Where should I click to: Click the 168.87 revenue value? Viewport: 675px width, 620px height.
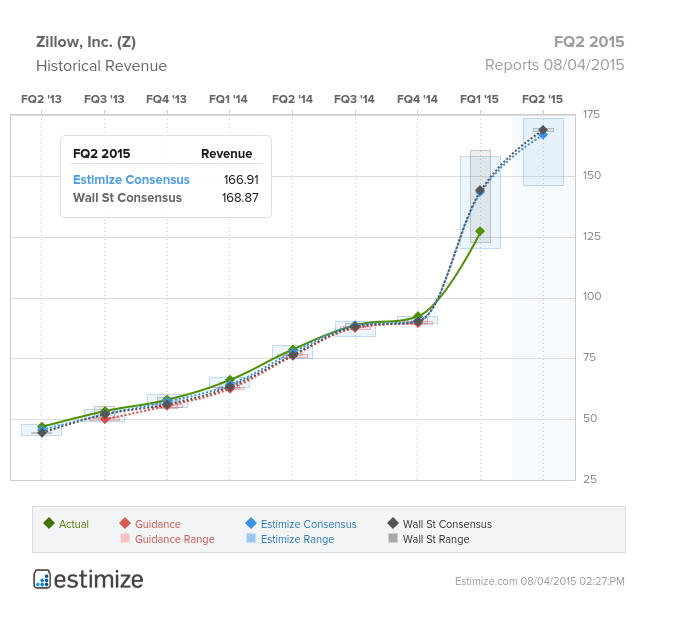(x=240, y=198)
